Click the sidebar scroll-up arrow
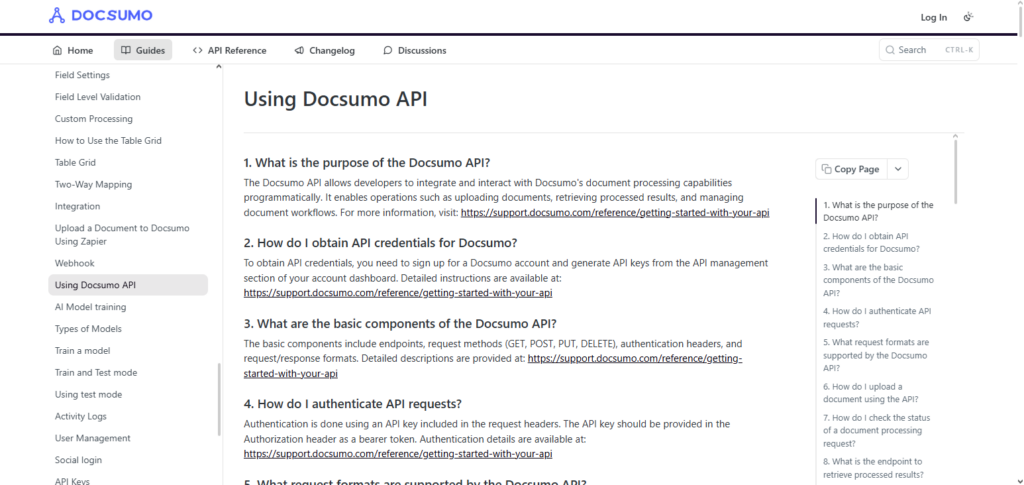The width and height of the screenshot is (1024, 485). [x=219, y=67]
